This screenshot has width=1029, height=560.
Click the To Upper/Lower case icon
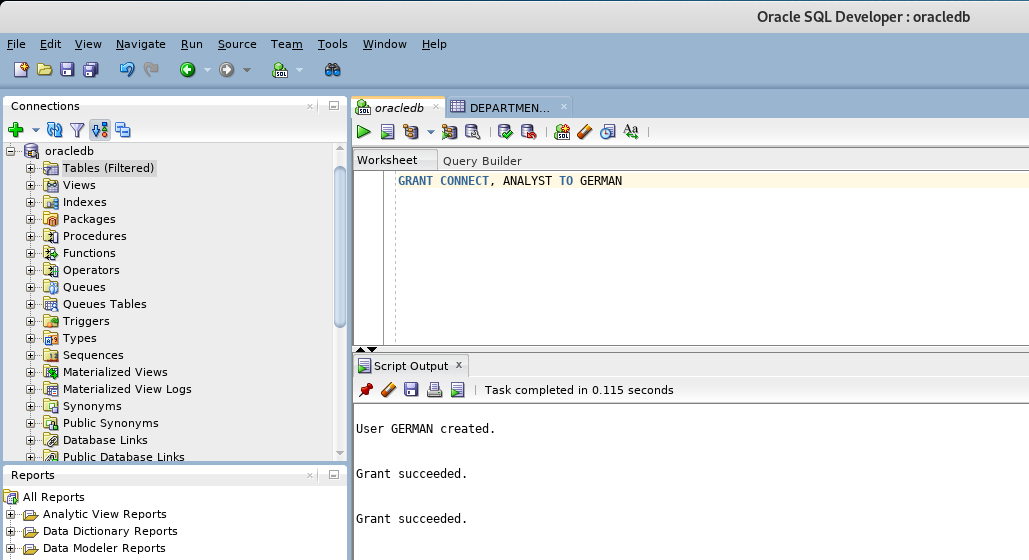631,132
